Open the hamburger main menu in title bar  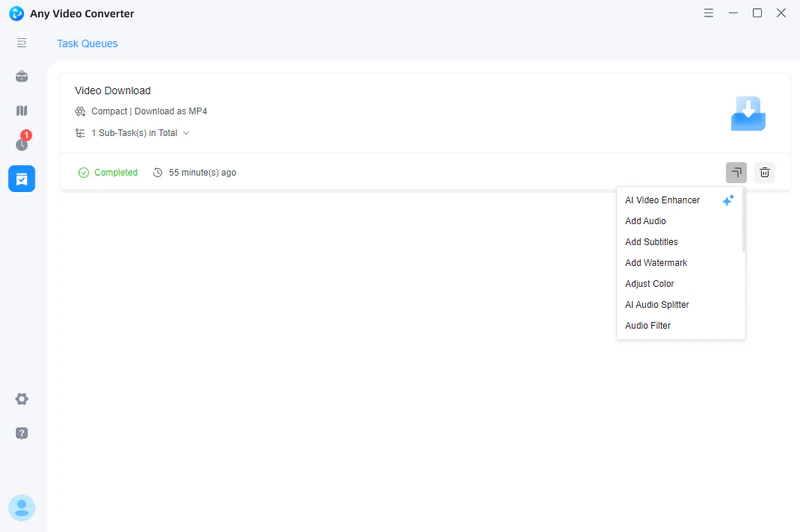coord(709,13)
